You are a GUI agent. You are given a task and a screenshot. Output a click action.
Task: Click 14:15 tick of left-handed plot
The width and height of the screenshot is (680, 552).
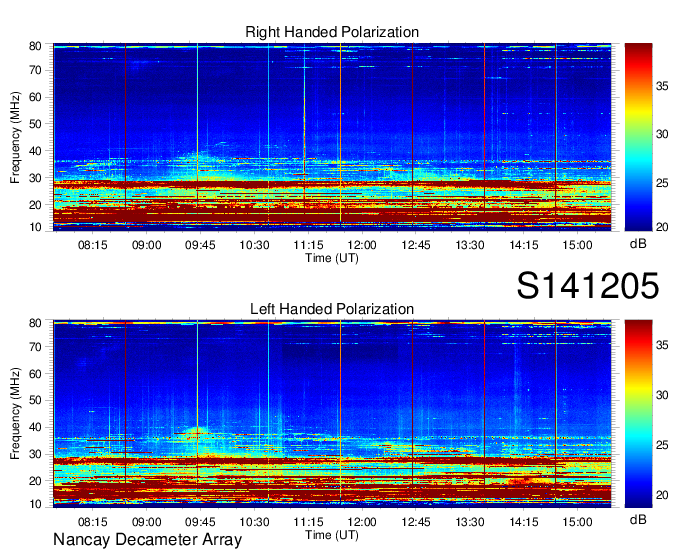point(524,522)
